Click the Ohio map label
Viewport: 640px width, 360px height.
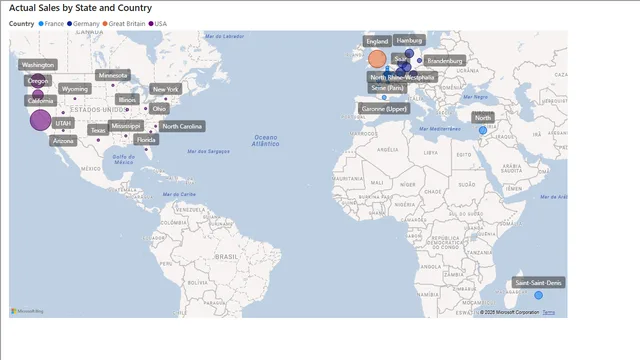159,109
